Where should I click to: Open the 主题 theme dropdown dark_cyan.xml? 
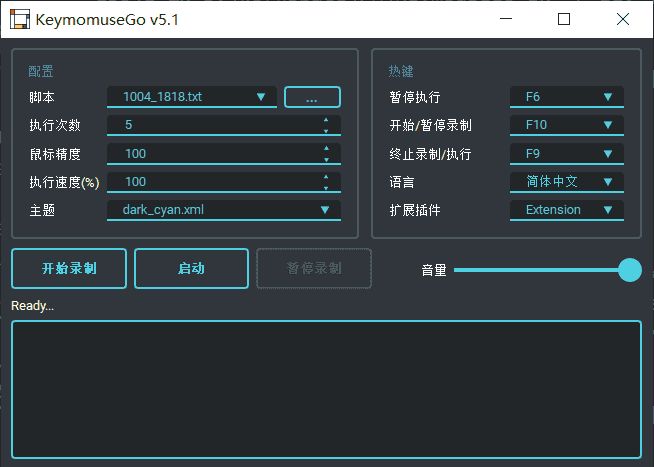pos(224,210)
